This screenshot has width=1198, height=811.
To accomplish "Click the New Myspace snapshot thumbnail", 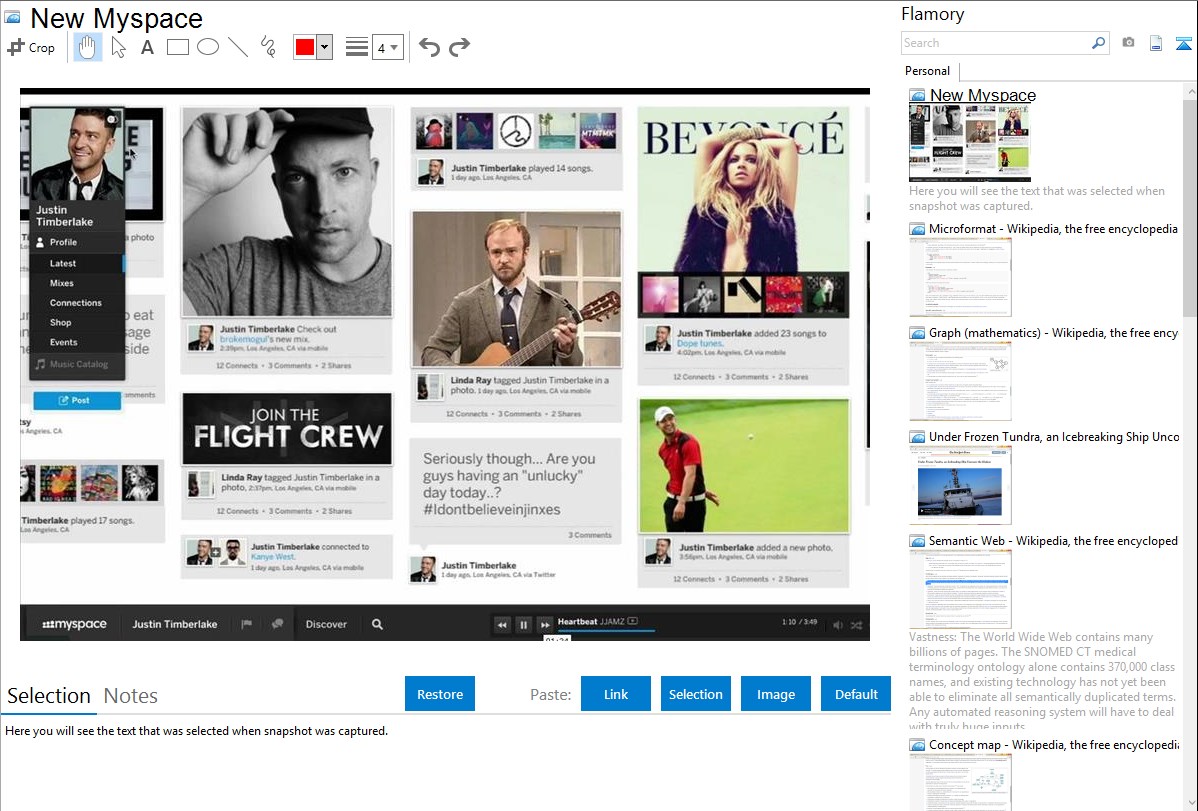I will coord(970,143).
